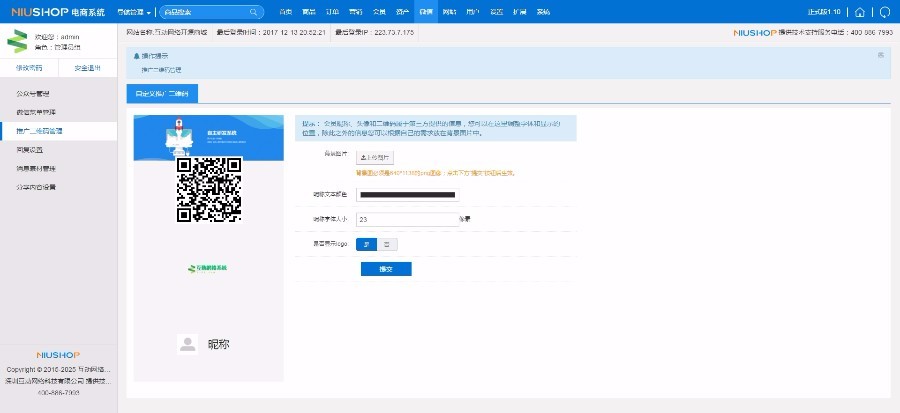Click the green admin logo icon
The height and width of the screenshot is (413, 900).
pyautogui.click(x=17, y=41)
